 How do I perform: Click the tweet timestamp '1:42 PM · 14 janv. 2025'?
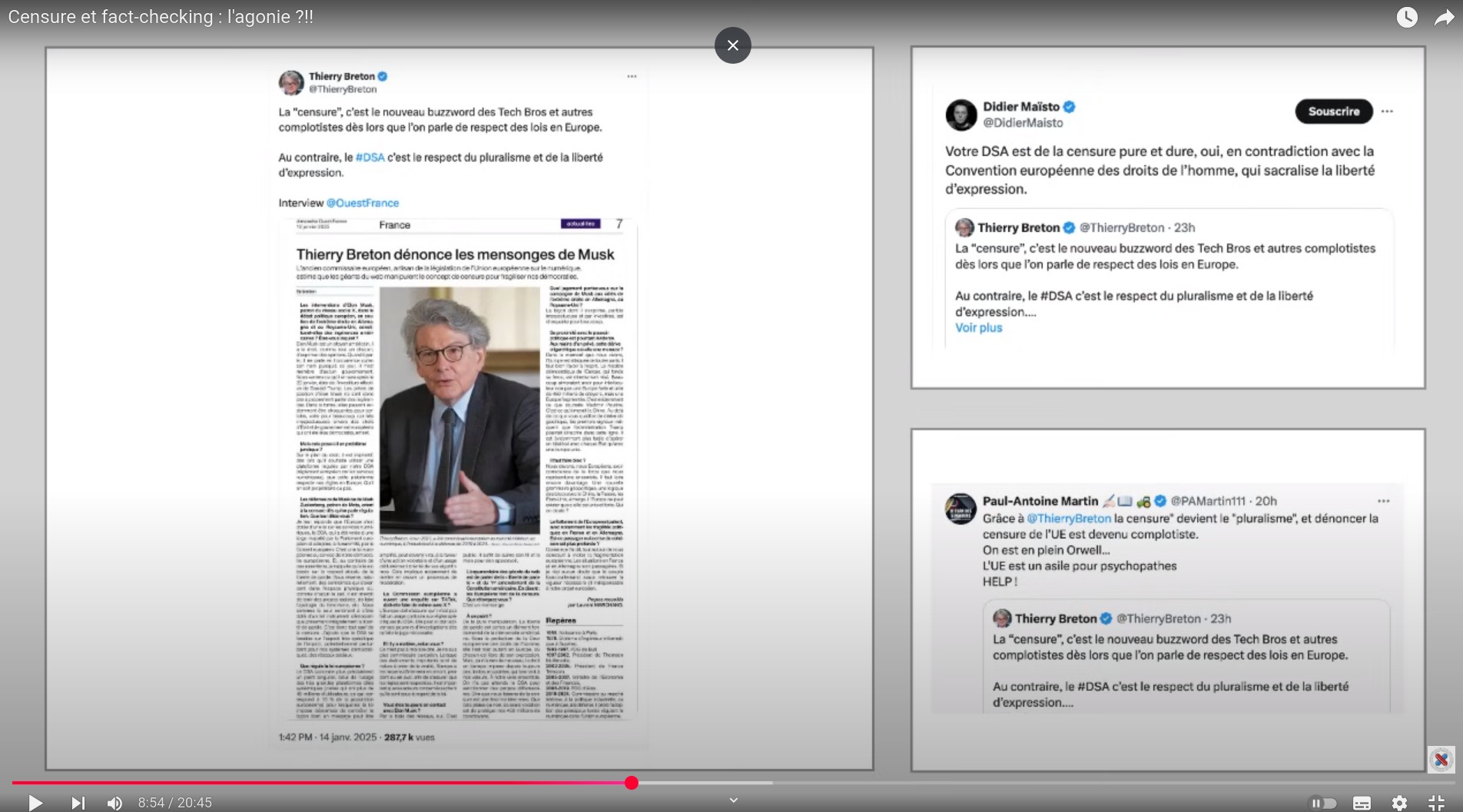328,737
